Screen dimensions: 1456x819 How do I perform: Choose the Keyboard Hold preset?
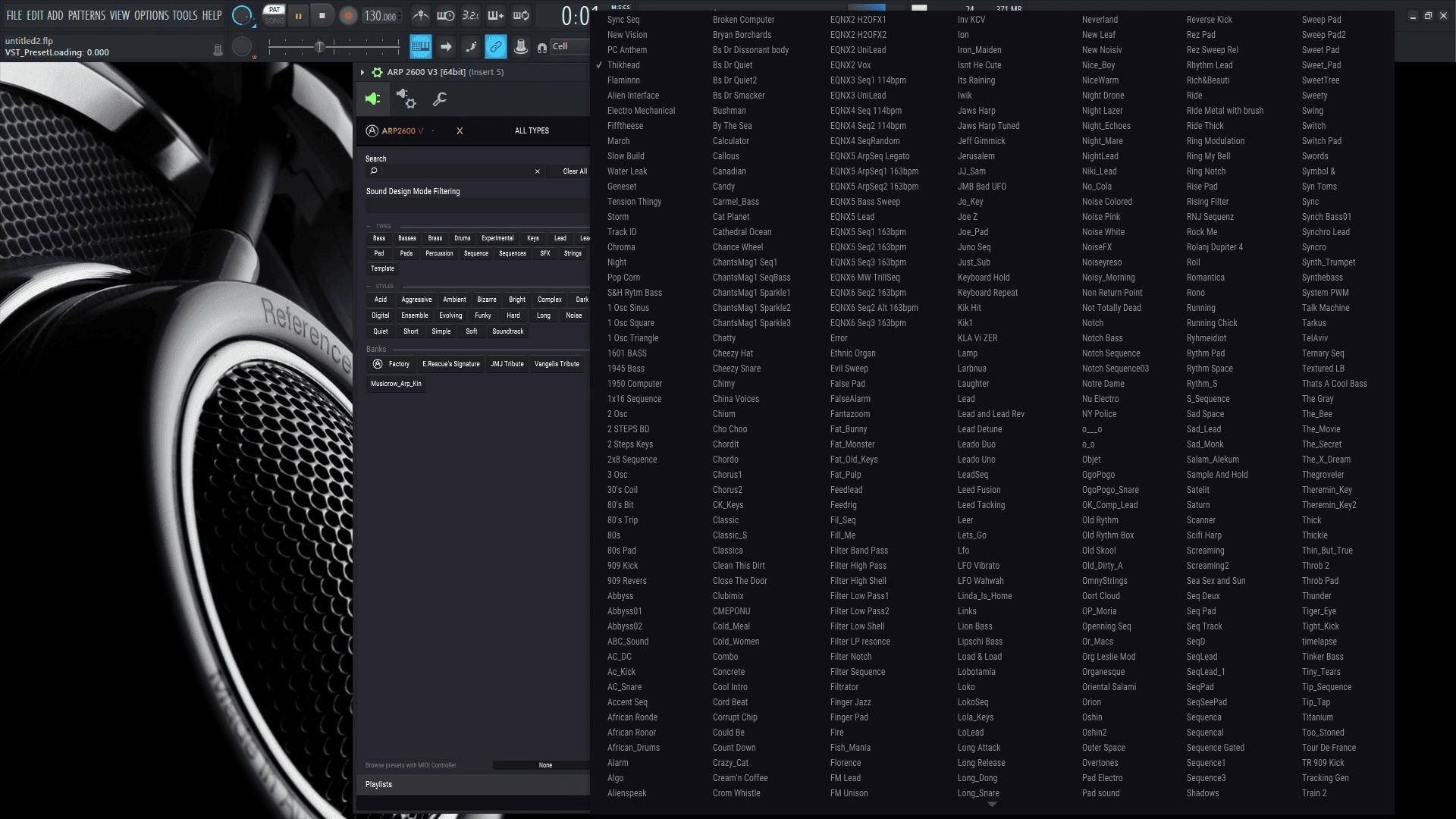pyautogui.click(x=984, y=278)
